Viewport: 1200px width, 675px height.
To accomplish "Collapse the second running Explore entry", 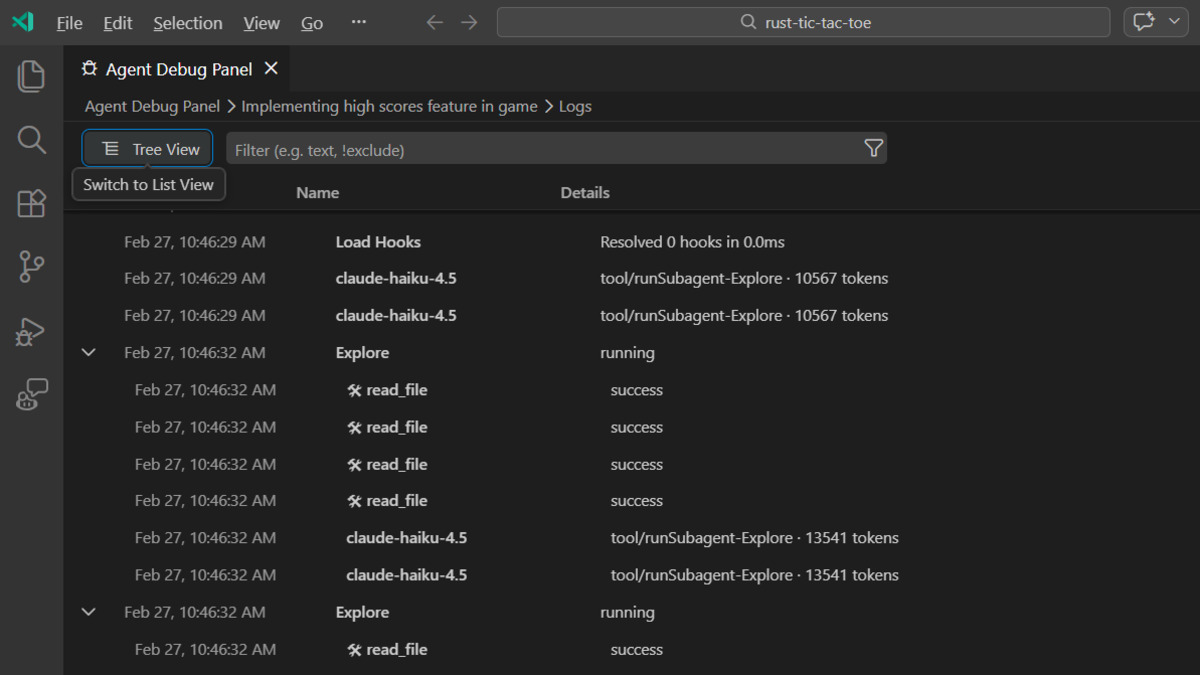I will [x=88, y=611].
